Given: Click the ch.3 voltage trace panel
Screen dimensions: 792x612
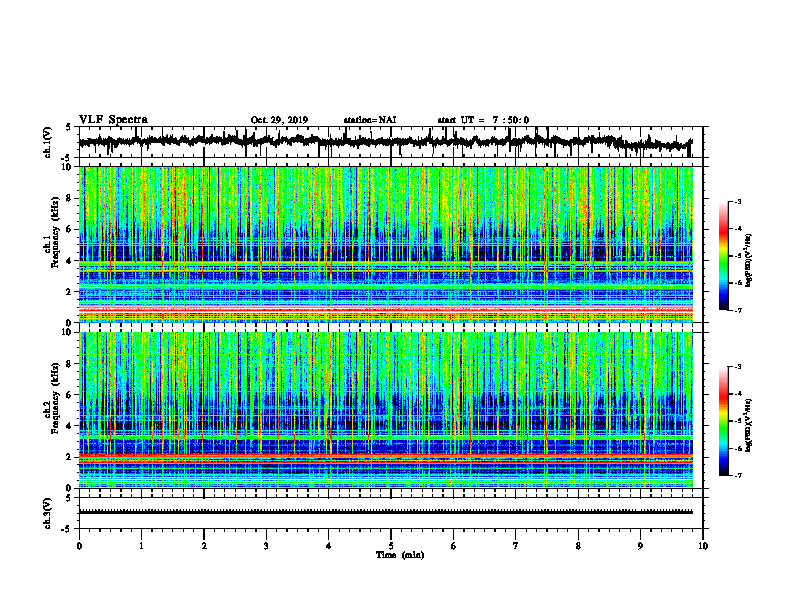Looking at the screenshot, I should (x=391, y=513).
